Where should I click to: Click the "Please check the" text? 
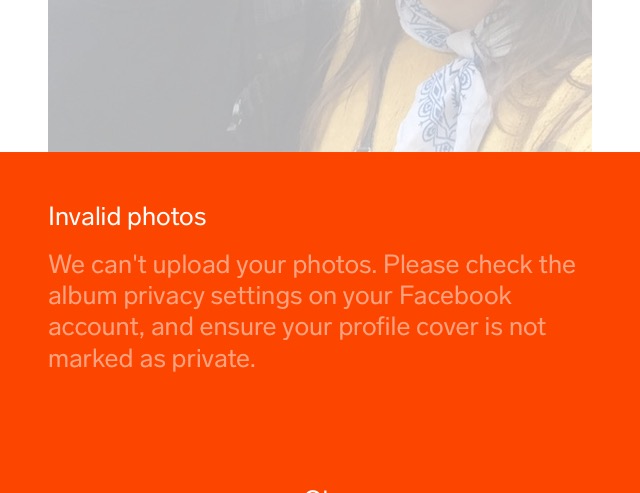[x=479, y=264]
